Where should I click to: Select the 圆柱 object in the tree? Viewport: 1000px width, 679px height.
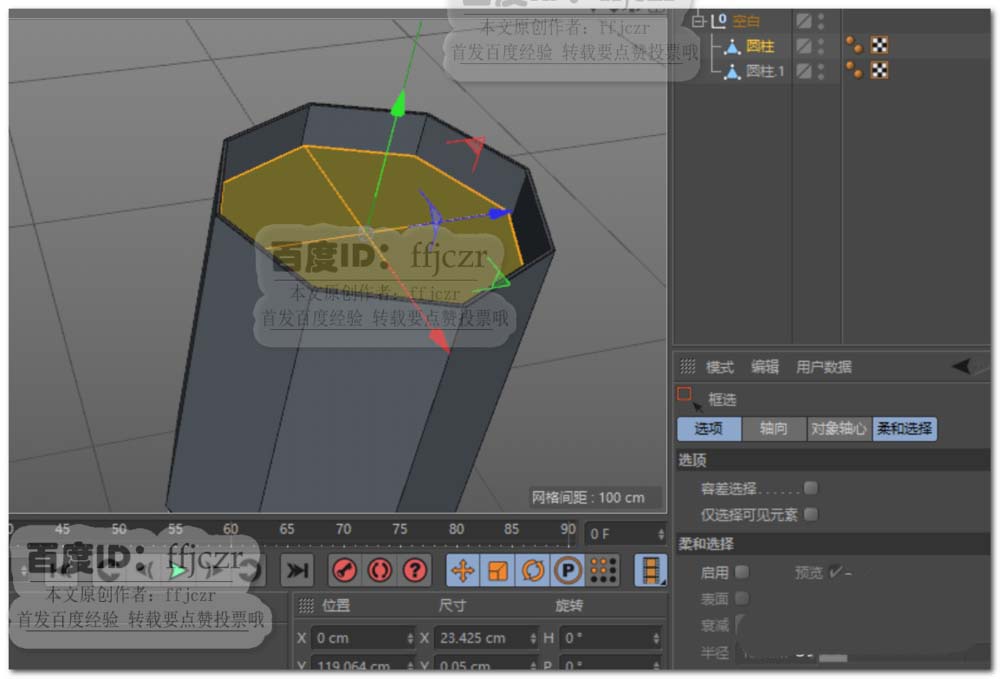[x=760, y=46]
